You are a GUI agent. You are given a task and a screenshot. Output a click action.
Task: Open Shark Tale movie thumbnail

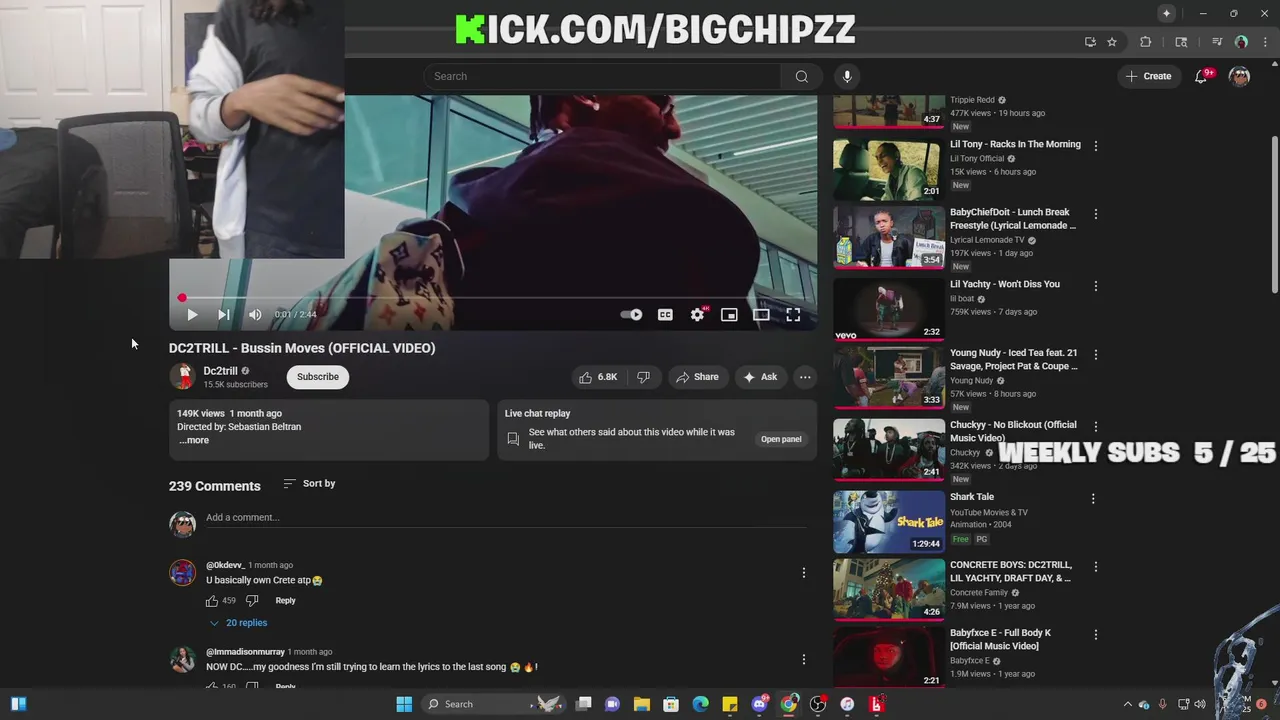coord(889,521)
